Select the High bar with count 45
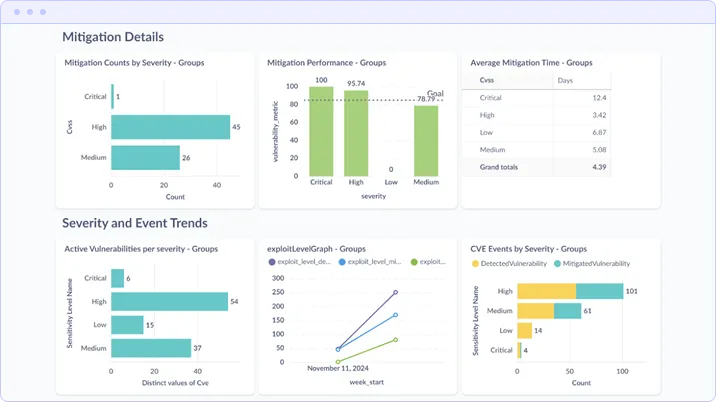Image resolution: width=716 pixels, height=402 pixels. (170, 127)
